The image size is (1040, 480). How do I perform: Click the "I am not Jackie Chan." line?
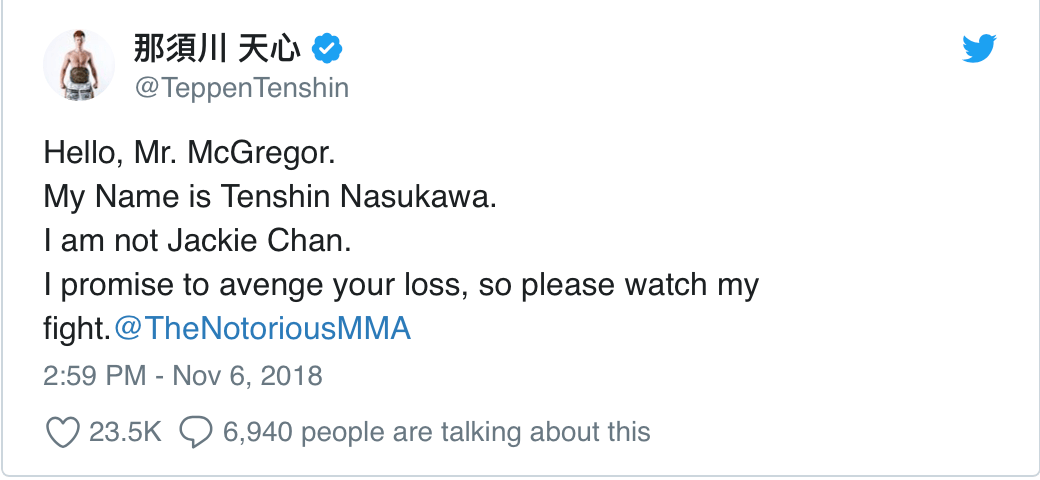pos(176,241)
